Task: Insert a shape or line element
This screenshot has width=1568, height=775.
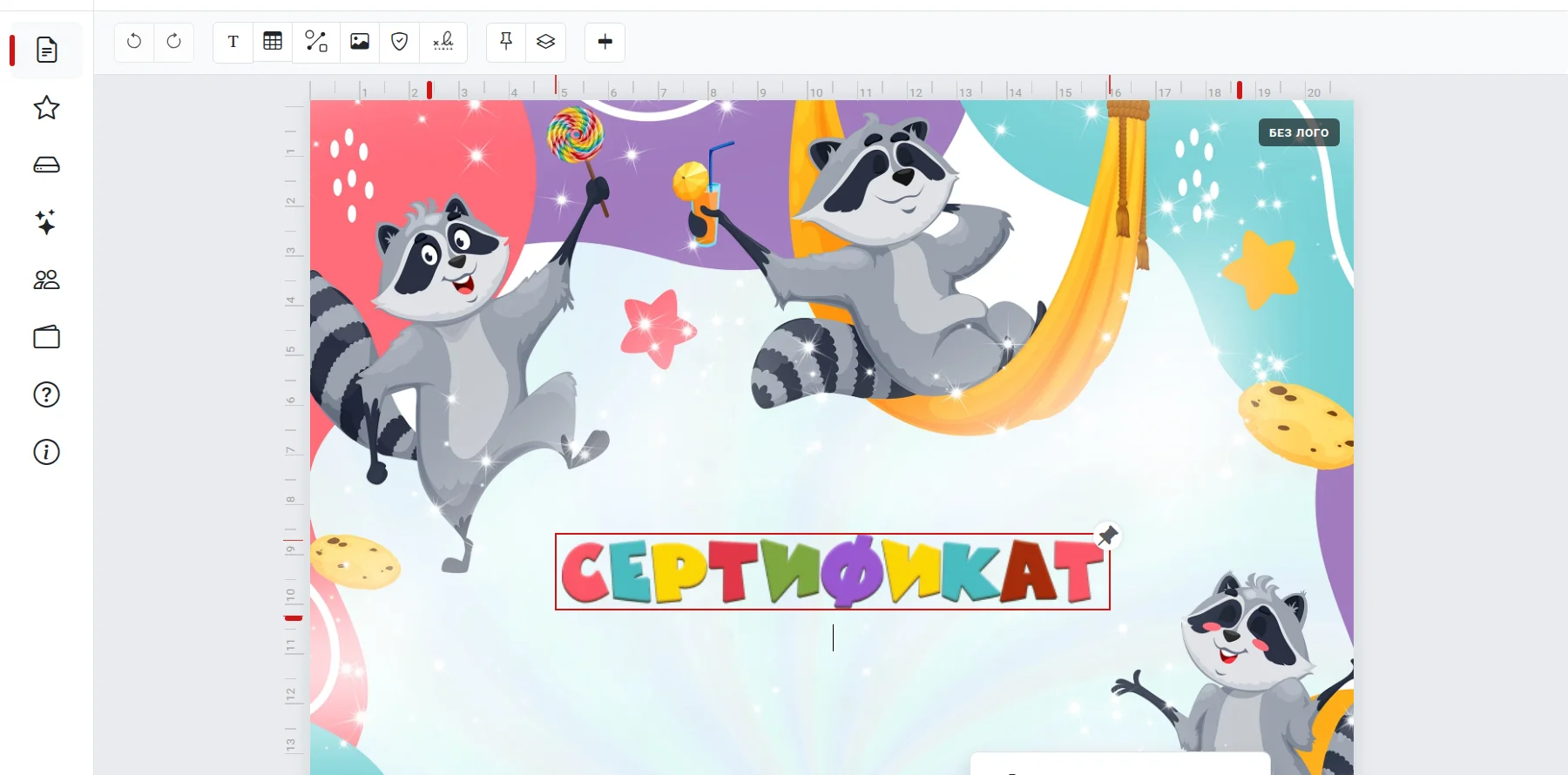Action: coord(316,42)
